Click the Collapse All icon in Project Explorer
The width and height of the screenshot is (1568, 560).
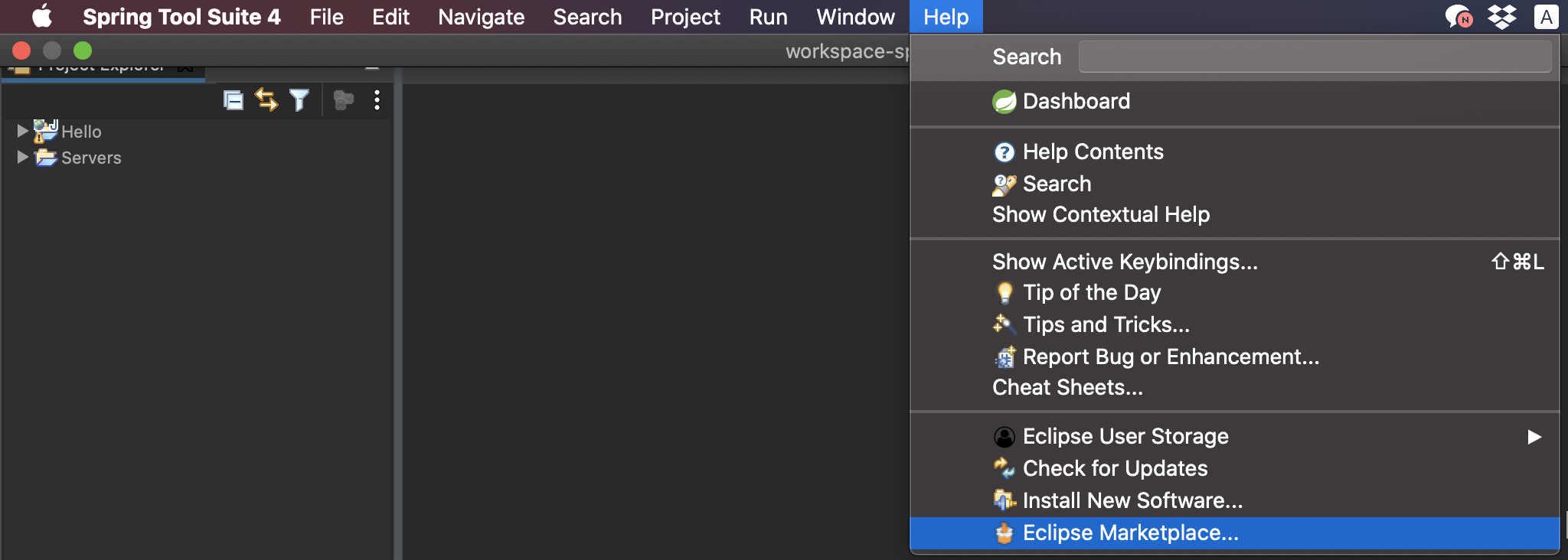(x=234, y=100)
